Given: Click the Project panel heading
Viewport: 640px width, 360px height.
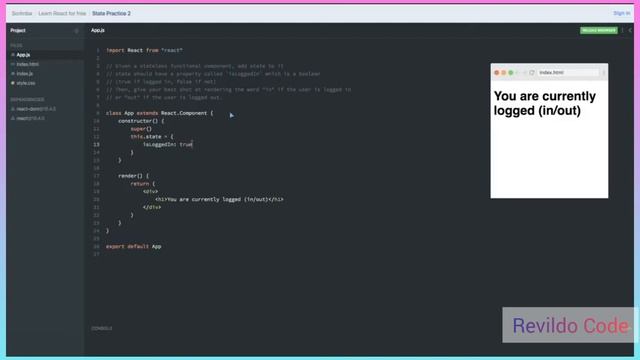Looking at the screenshot, I should click(x=18, y=31).
